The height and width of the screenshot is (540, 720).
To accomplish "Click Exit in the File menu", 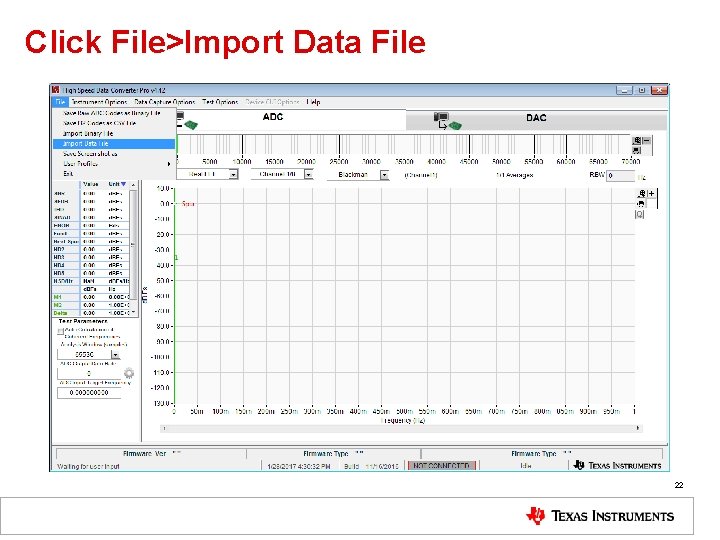I will pyautogui.click(x=114, y=174).
